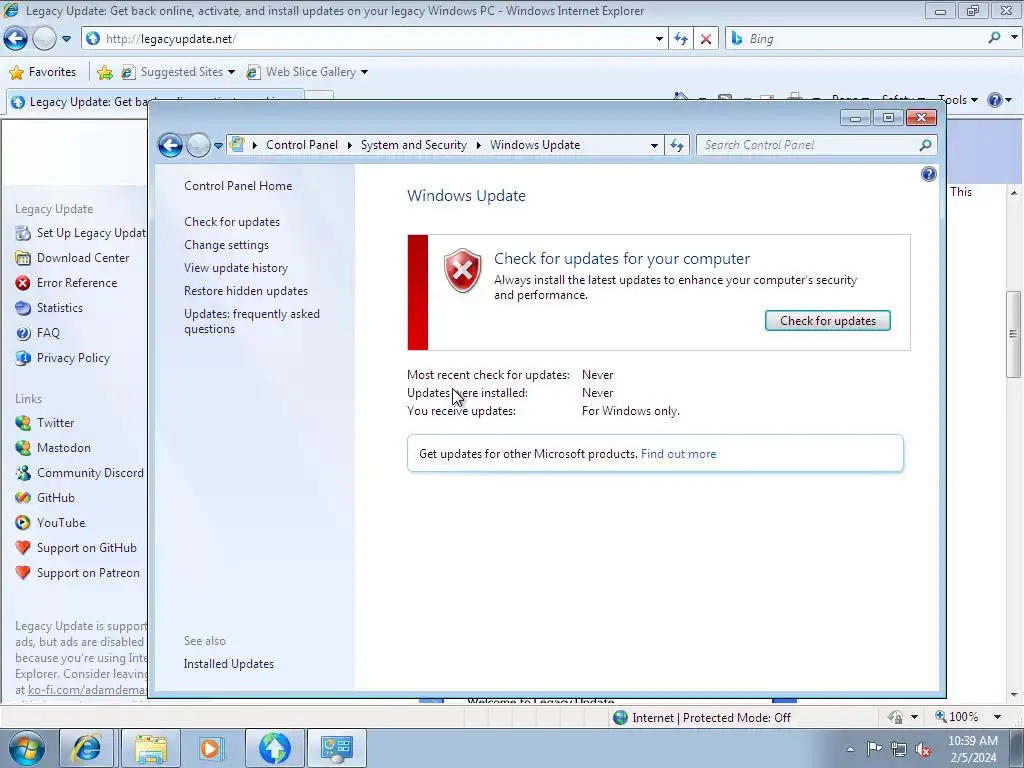Click the Bing search magnifier icon
This screenshot has height=768, width=1024.
[994, 38]
